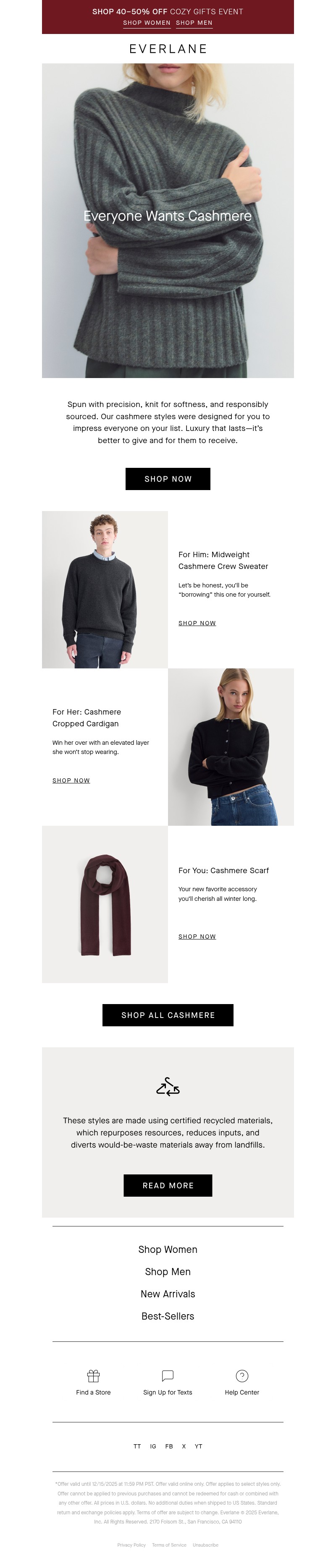Screen dimensions: 336x1568
Task: Click the recycled hanger icon
Action: tap(168, 1086)
